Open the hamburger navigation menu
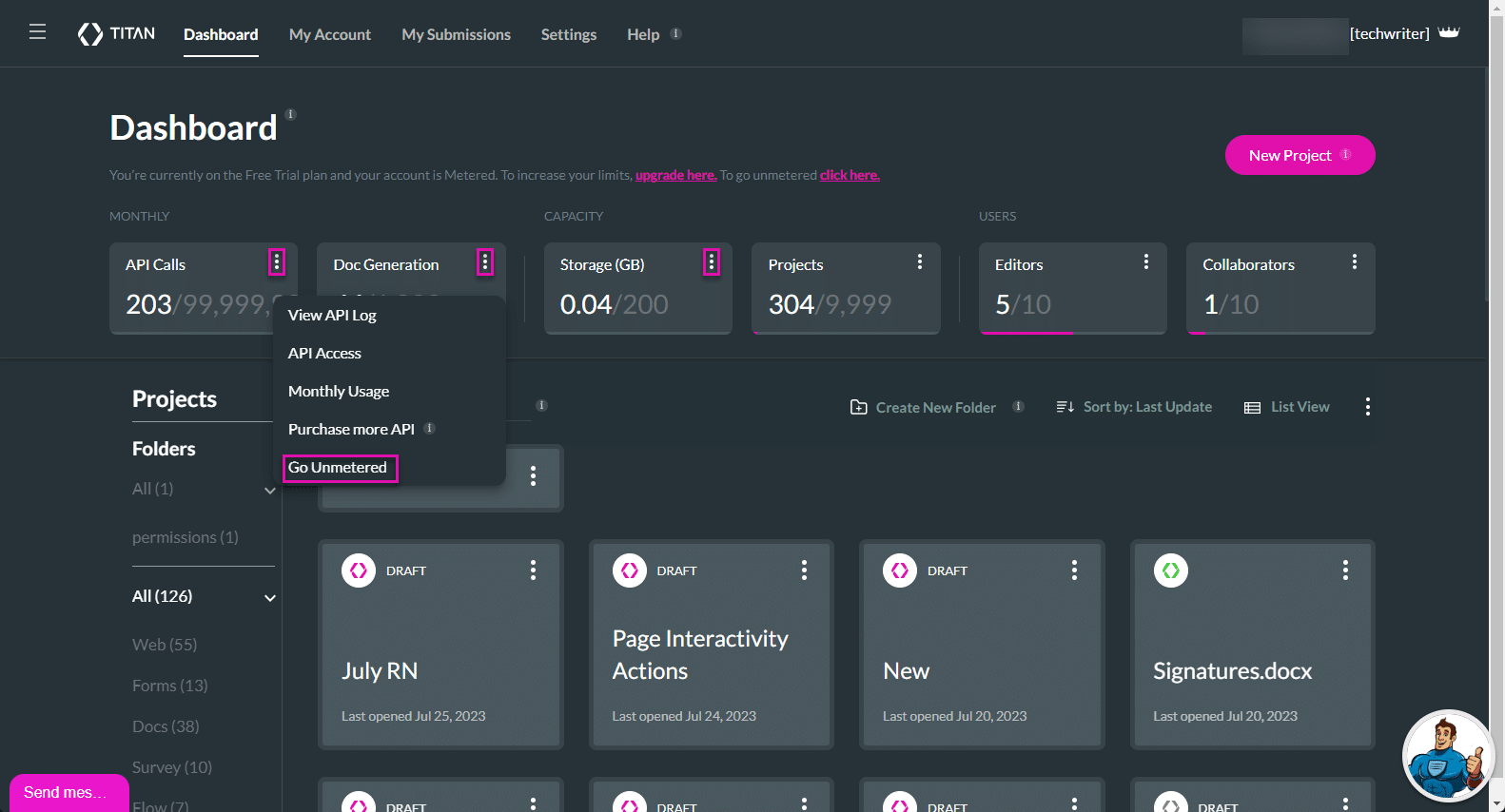Screen dimensions: 1505x812 pos(37,32)
